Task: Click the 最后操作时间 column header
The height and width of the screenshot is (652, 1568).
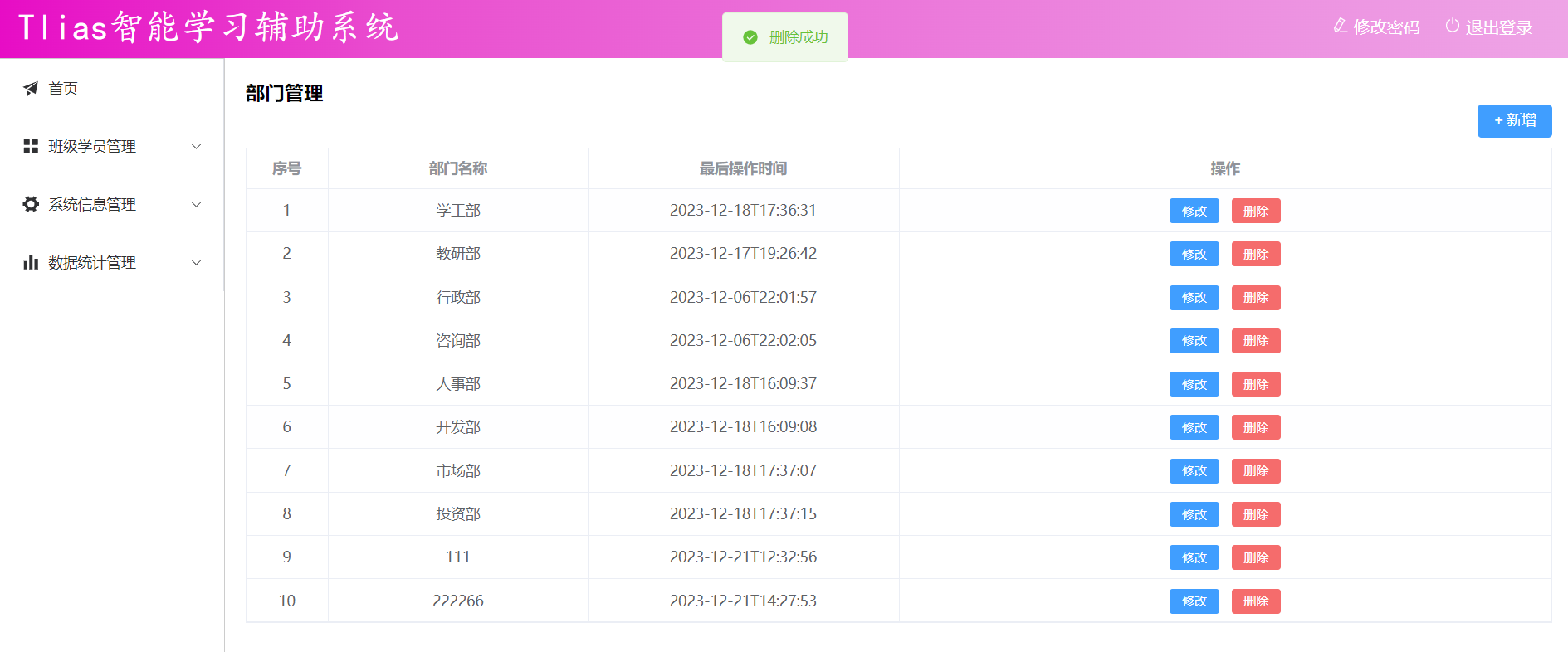Action: [x=743, y=168]
